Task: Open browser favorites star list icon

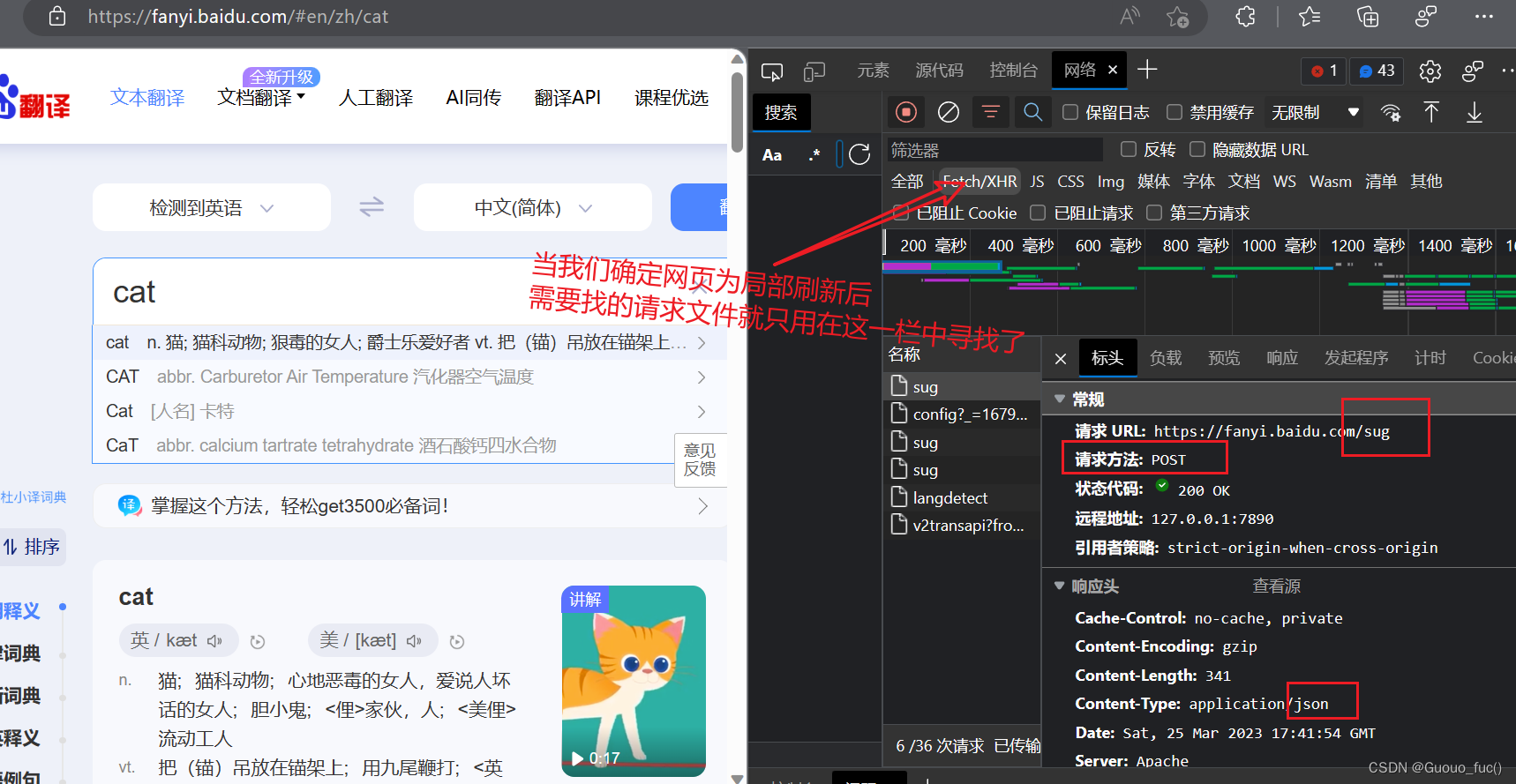Action: point(1310,16)
